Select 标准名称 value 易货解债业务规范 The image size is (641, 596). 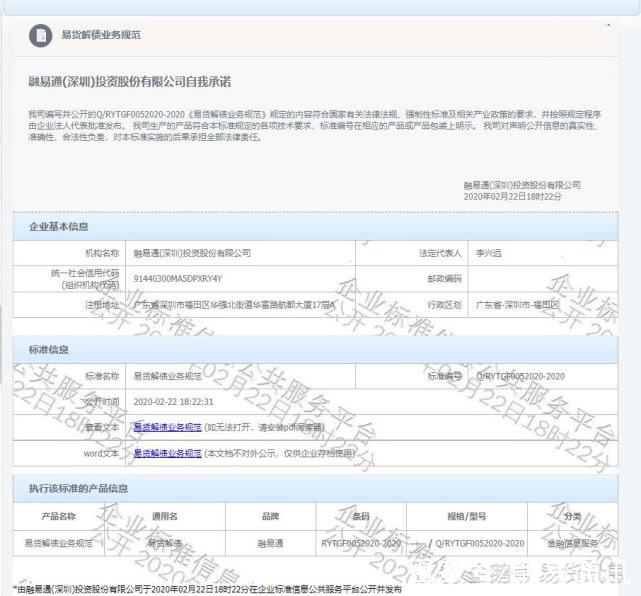(x=168, y=376)
